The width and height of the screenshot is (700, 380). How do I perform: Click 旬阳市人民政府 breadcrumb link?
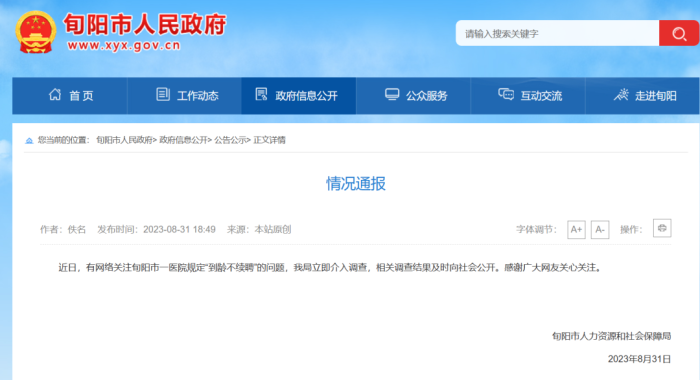[124, 140]
